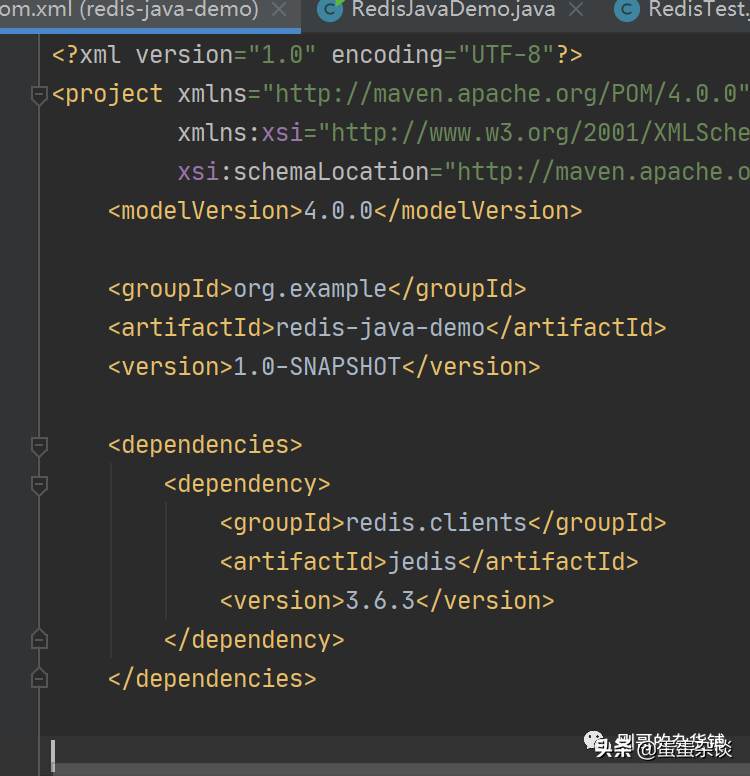This screenshot has height=776, width=750.
Task: Click the RedisJavaDemo.java class file icon
Action: click(330, 10)
